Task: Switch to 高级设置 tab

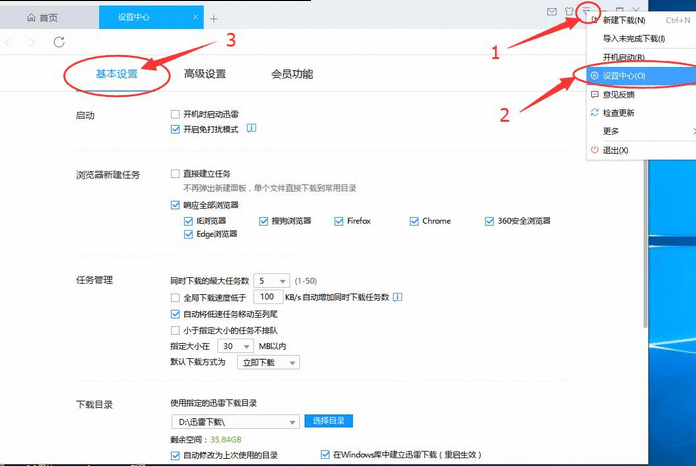Action: point(205,74)
